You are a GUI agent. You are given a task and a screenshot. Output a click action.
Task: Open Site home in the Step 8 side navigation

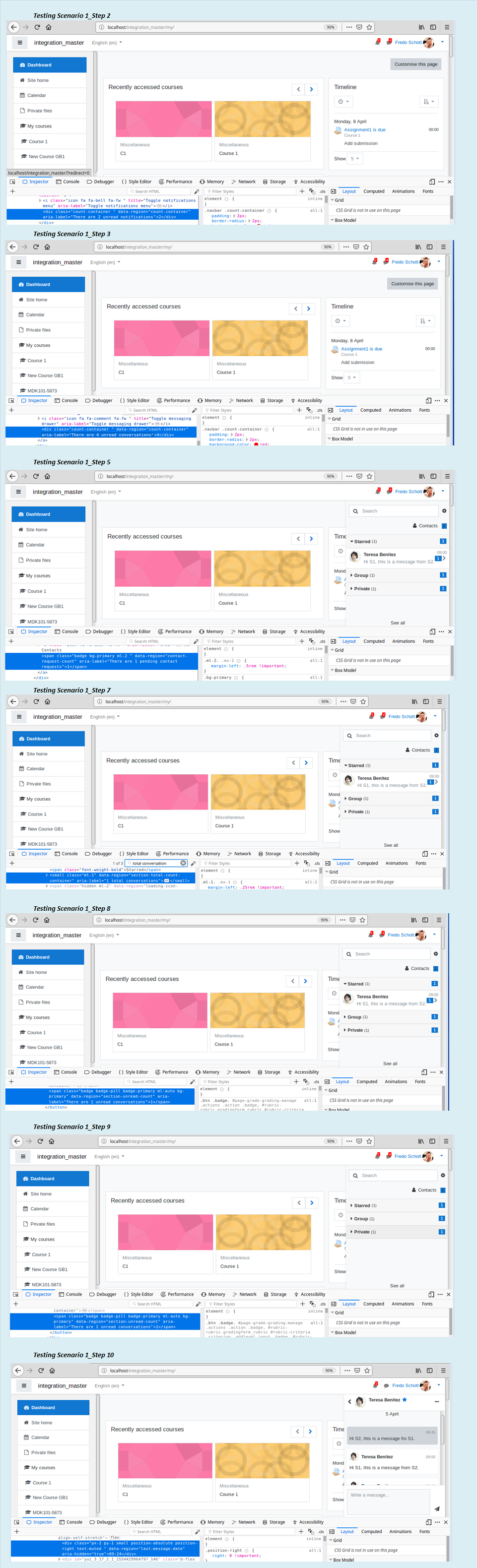48,972
